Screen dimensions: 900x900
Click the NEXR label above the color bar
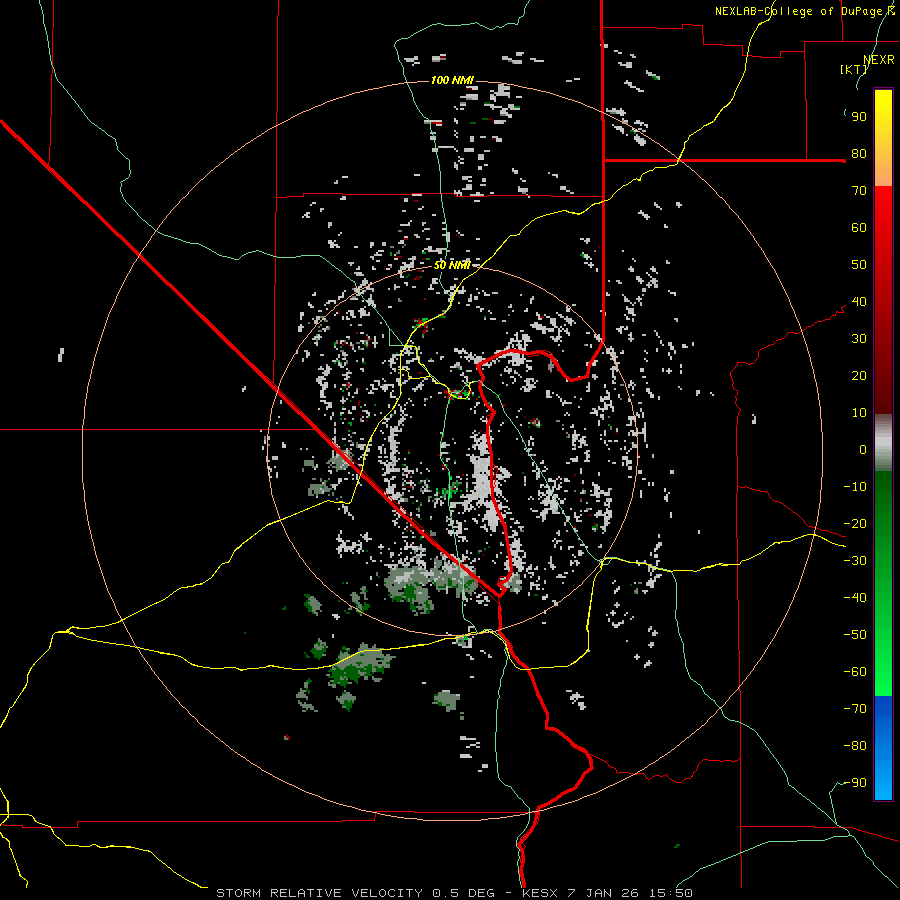[x=879, y=60]
